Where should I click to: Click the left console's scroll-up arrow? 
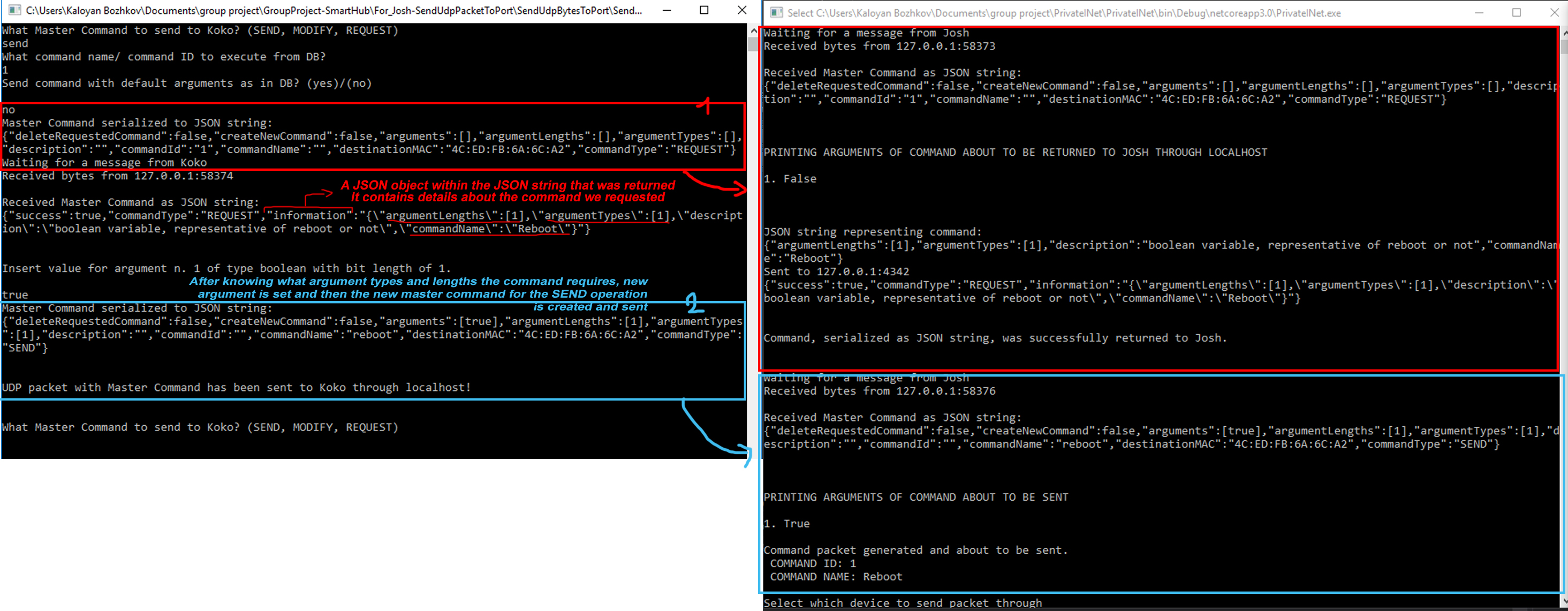753,31
